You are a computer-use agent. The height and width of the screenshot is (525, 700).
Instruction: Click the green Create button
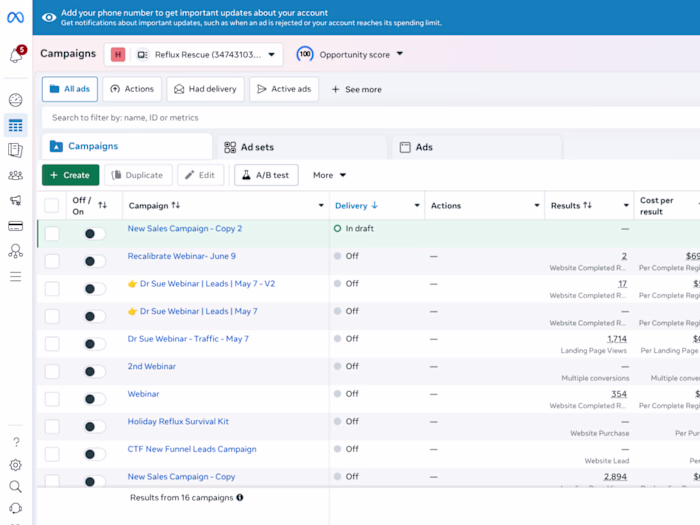click(71, 175)
